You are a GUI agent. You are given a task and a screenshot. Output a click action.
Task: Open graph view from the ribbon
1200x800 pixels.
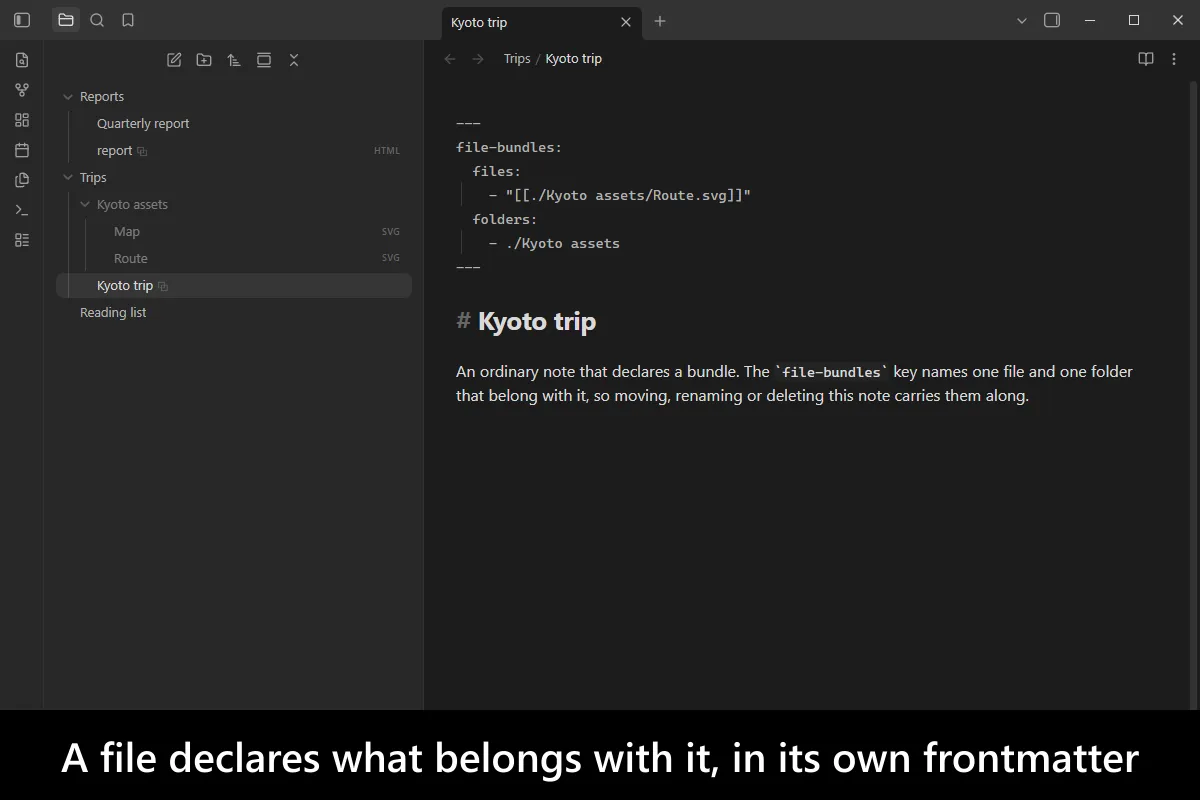[22, 90]
